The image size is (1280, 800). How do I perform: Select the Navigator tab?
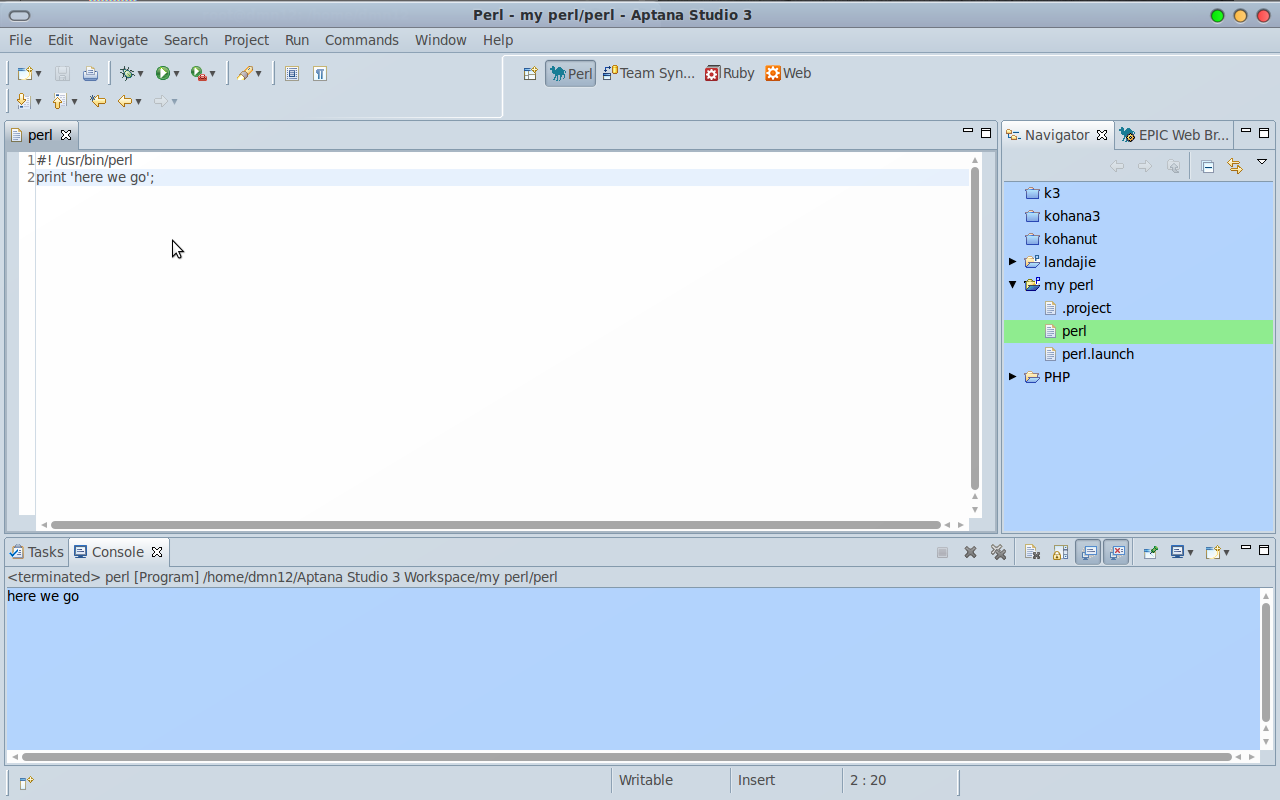click(x=1056, y=135)
